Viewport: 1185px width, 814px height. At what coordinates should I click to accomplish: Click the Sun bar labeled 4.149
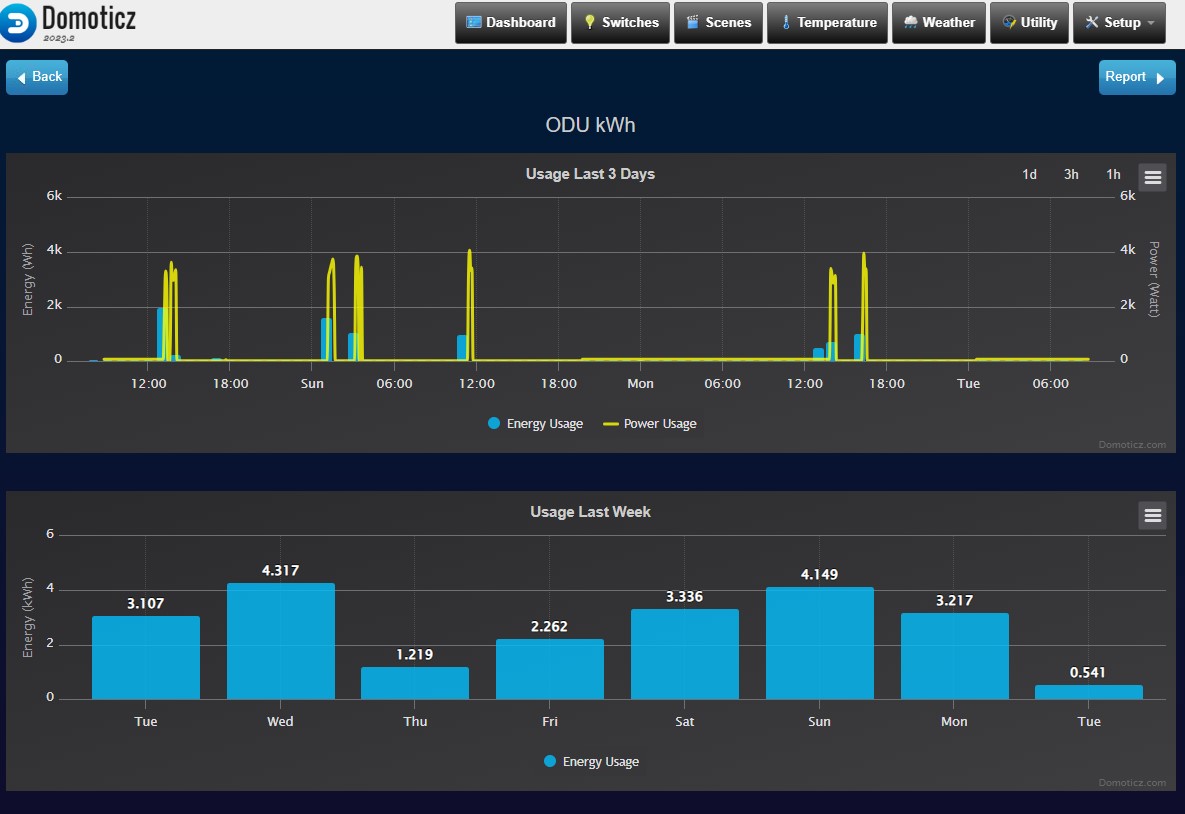(x=819, y=643)
